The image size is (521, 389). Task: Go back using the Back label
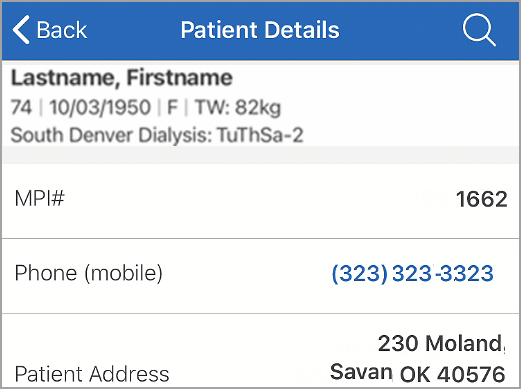(x=62, y=30)
